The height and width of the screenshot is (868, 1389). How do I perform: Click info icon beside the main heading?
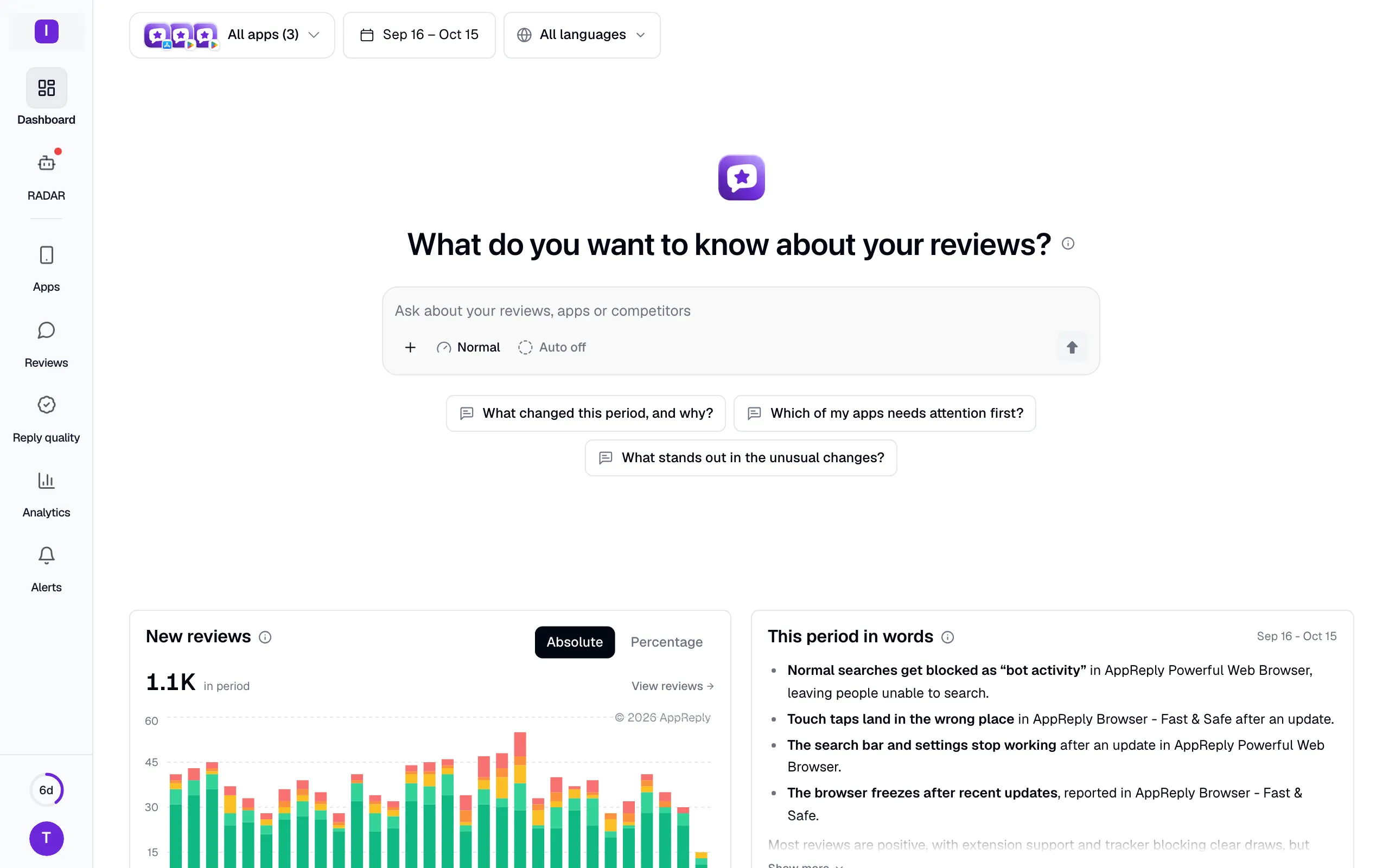[1068, 244]
